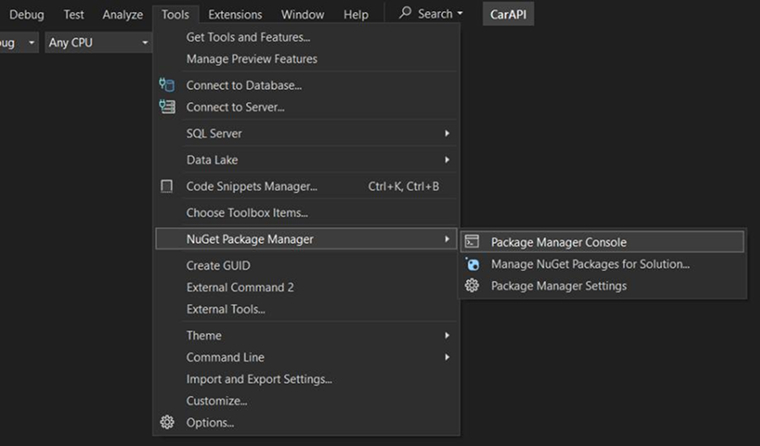Image resolution: width=760 pixels, height=446 pixels.
Task: Click the Data Lake menu label
Action: coord(212,159)
